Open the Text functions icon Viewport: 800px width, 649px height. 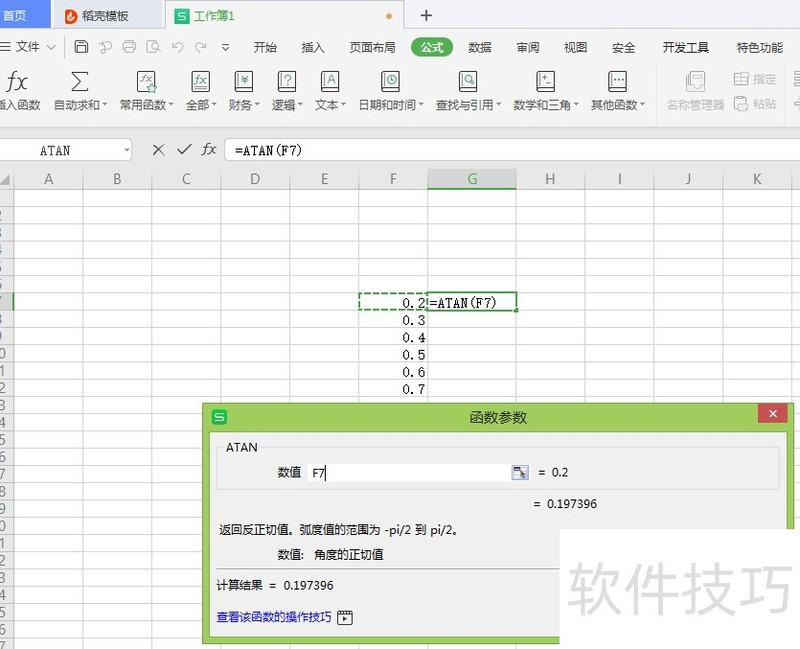tap(329, 82)
